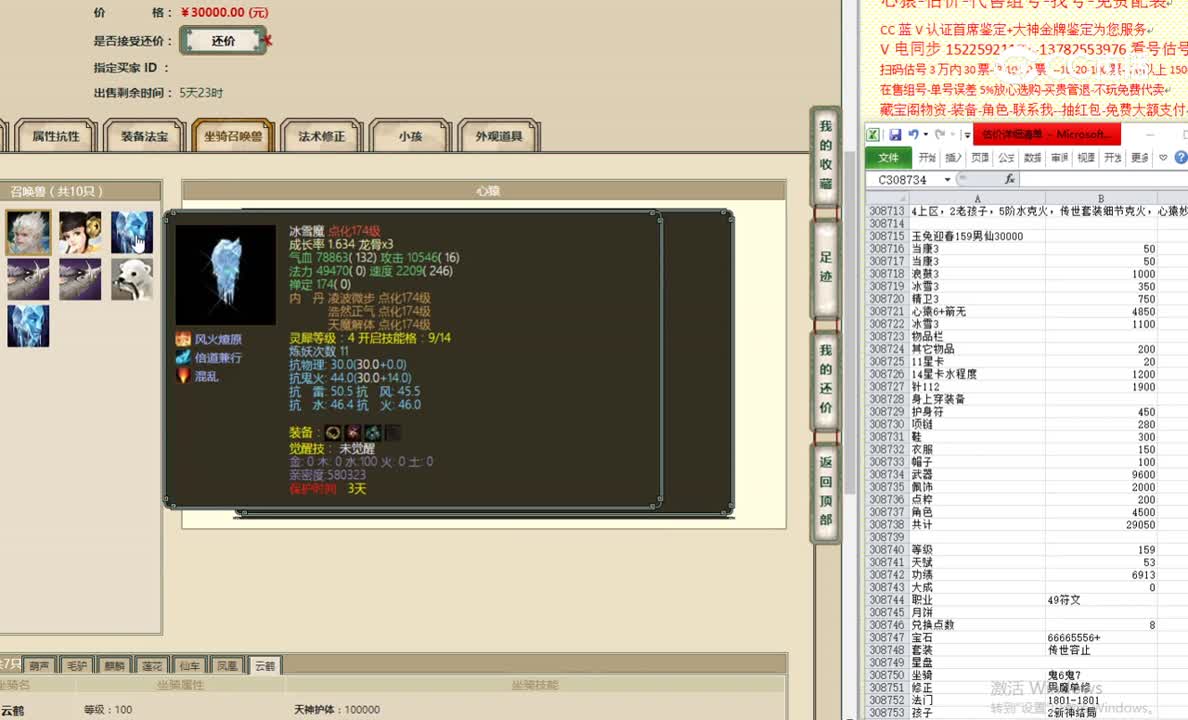Click the Undo icon in Excel

click(x=915, y=135)
